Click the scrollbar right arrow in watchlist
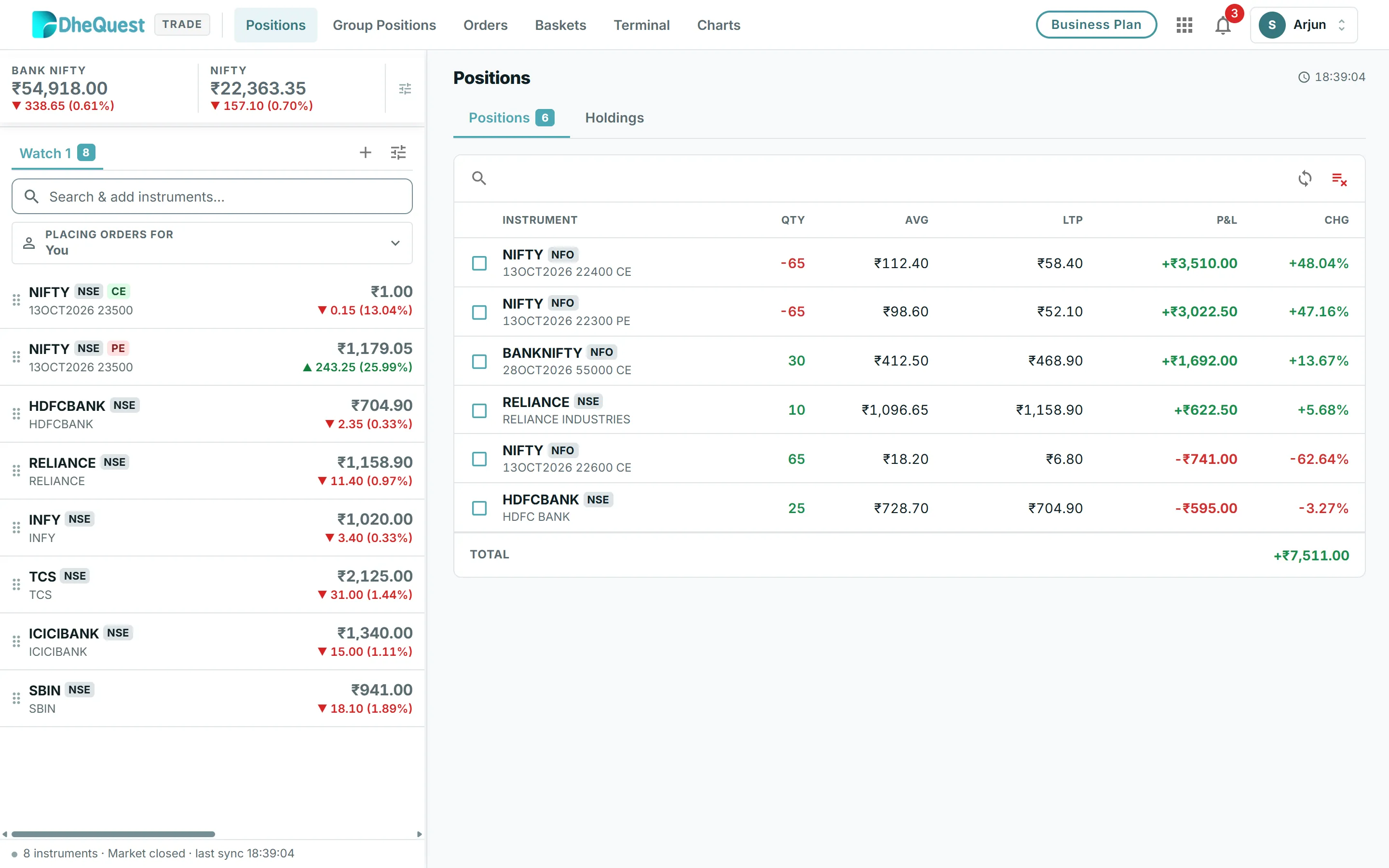 tap(419, 834)
